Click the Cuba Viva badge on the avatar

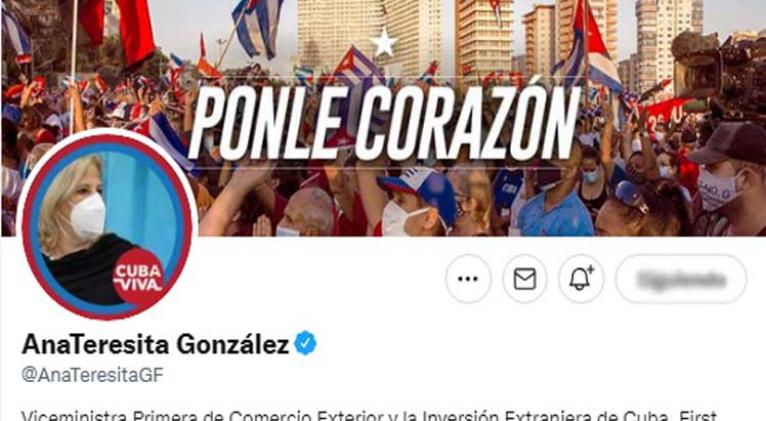pos(139,276)
